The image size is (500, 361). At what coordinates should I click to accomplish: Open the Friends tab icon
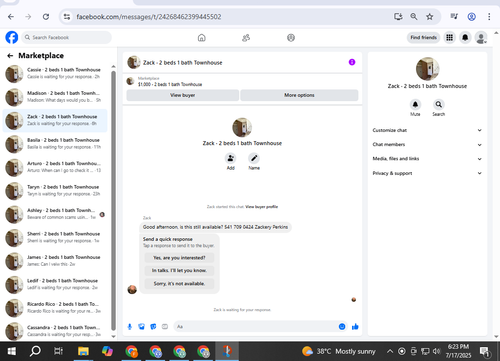pos(246,38)
